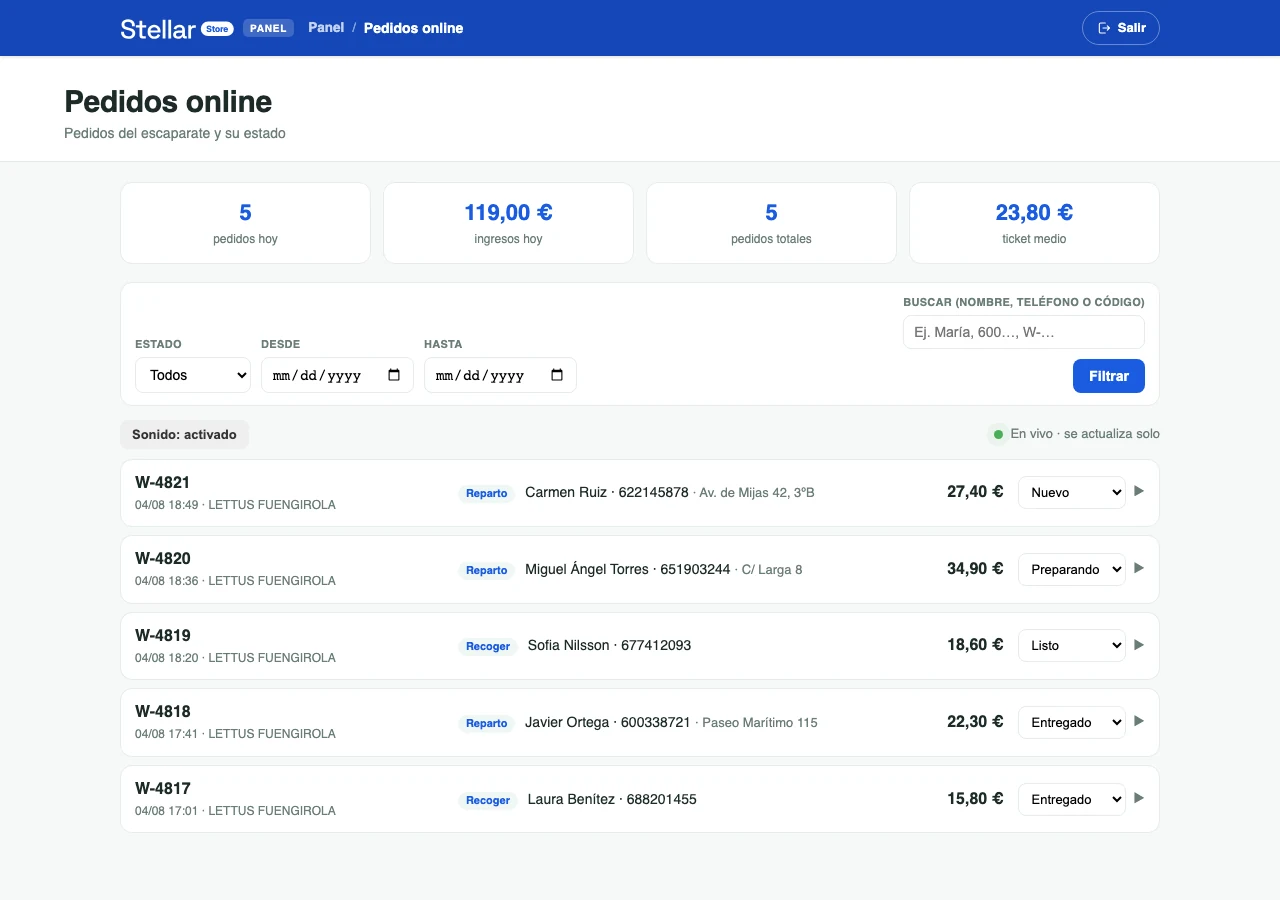Image resolution: width=1280 pixels, height=900 pixels.
Task: Open the status dropdown for W-4821
Action: click(1072, 492)
